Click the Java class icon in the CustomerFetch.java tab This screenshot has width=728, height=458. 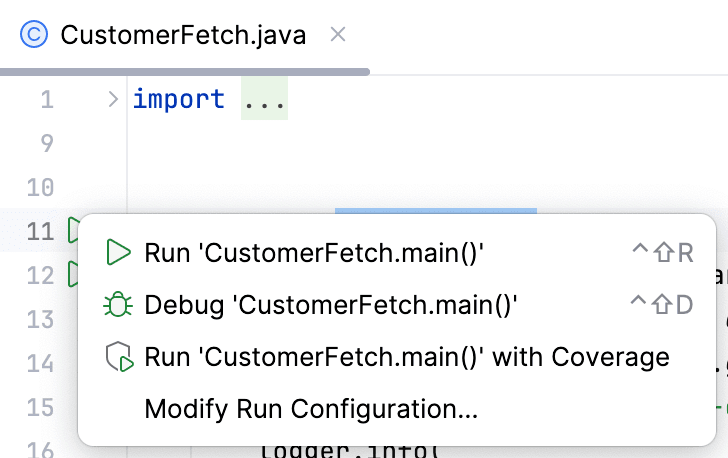click(x=35, y=35)
